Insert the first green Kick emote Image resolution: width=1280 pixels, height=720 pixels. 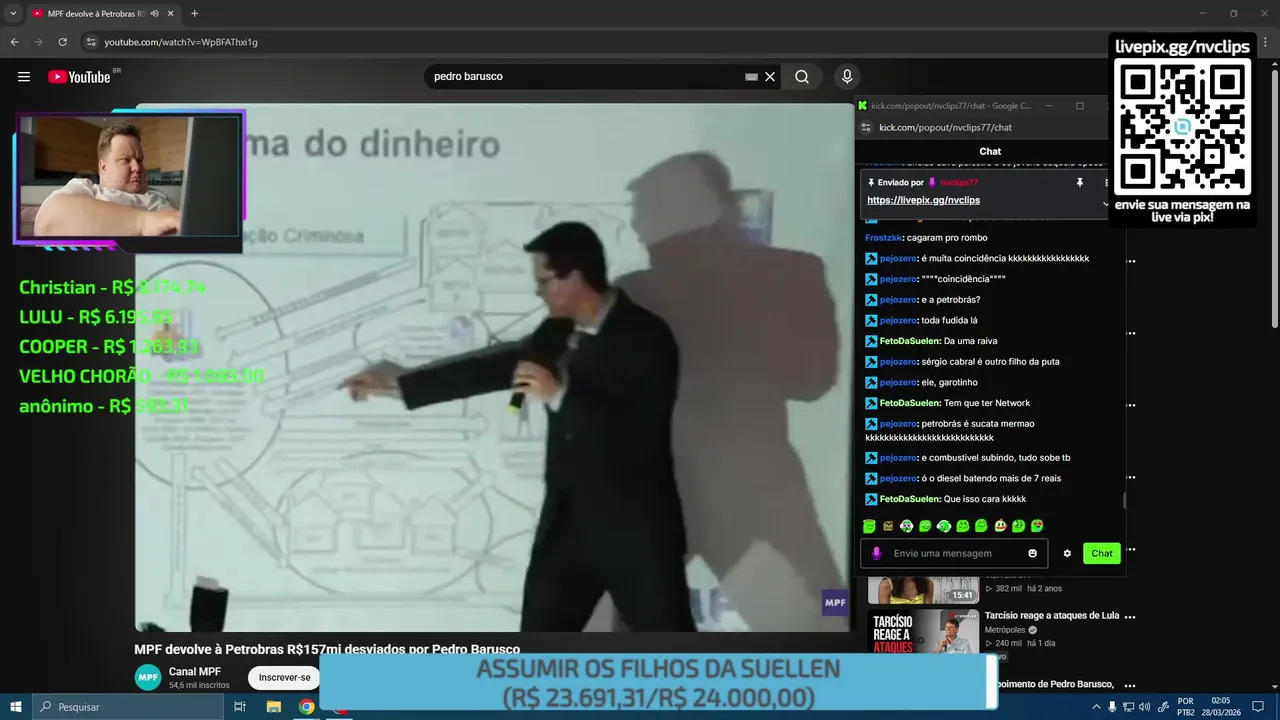click(x=869, y=526)
